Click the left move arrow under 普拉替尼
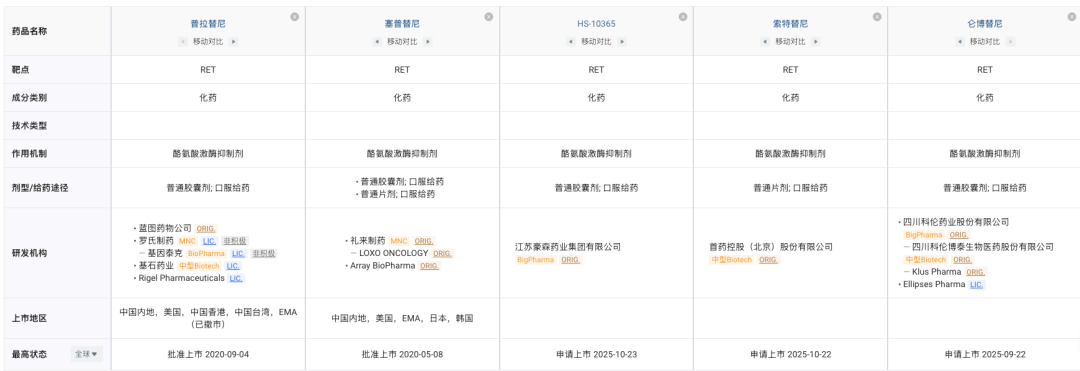1080x371 pixels. 183,41
